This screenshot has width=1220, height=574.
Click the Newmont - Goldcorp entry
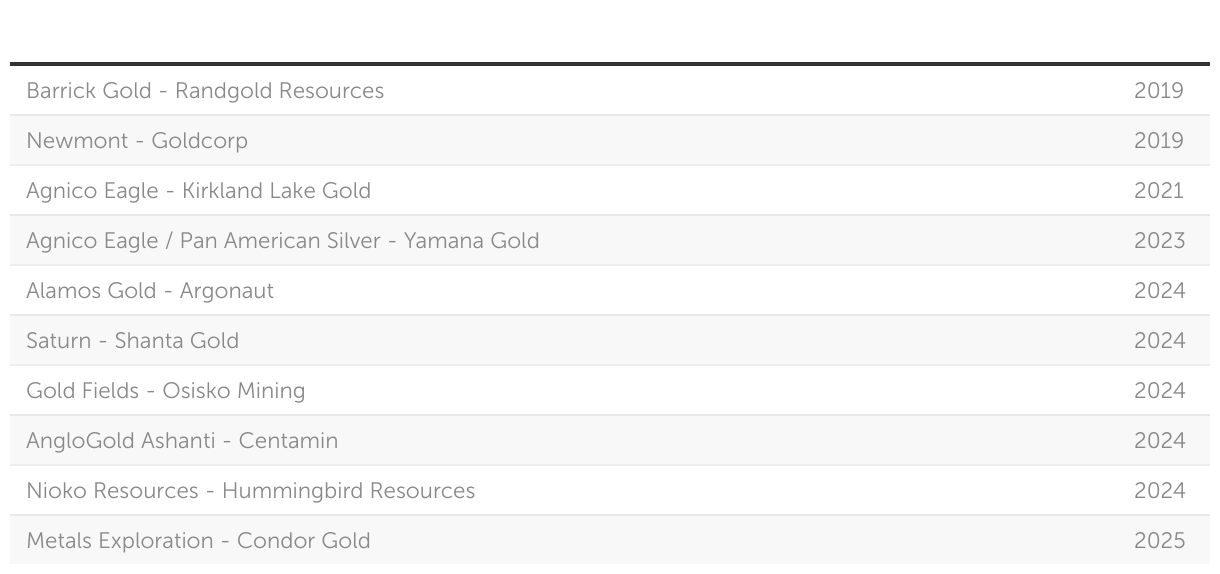610,141
